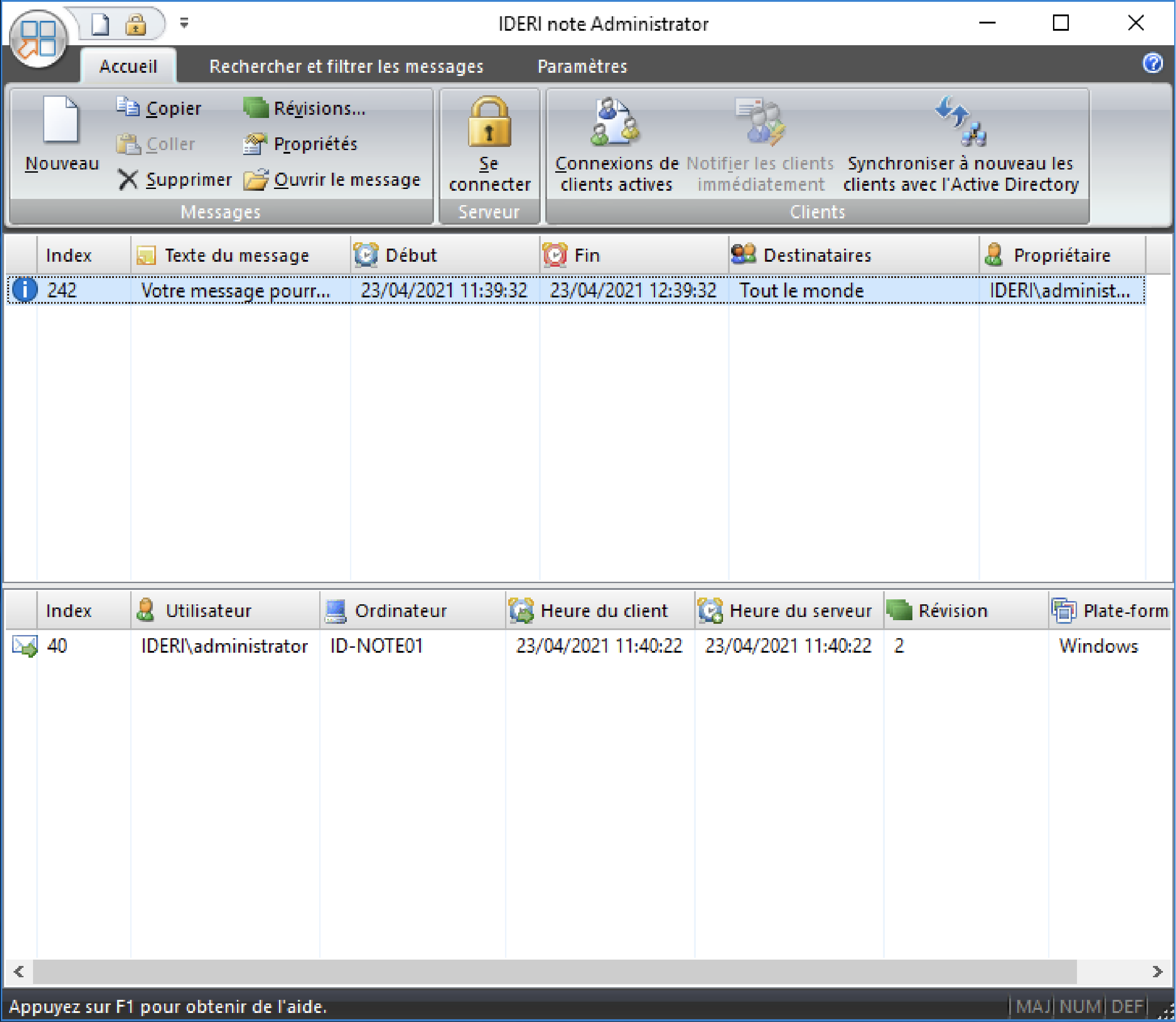
Task: Select the receipt row with index 40
Action: (x=589, y=646)
